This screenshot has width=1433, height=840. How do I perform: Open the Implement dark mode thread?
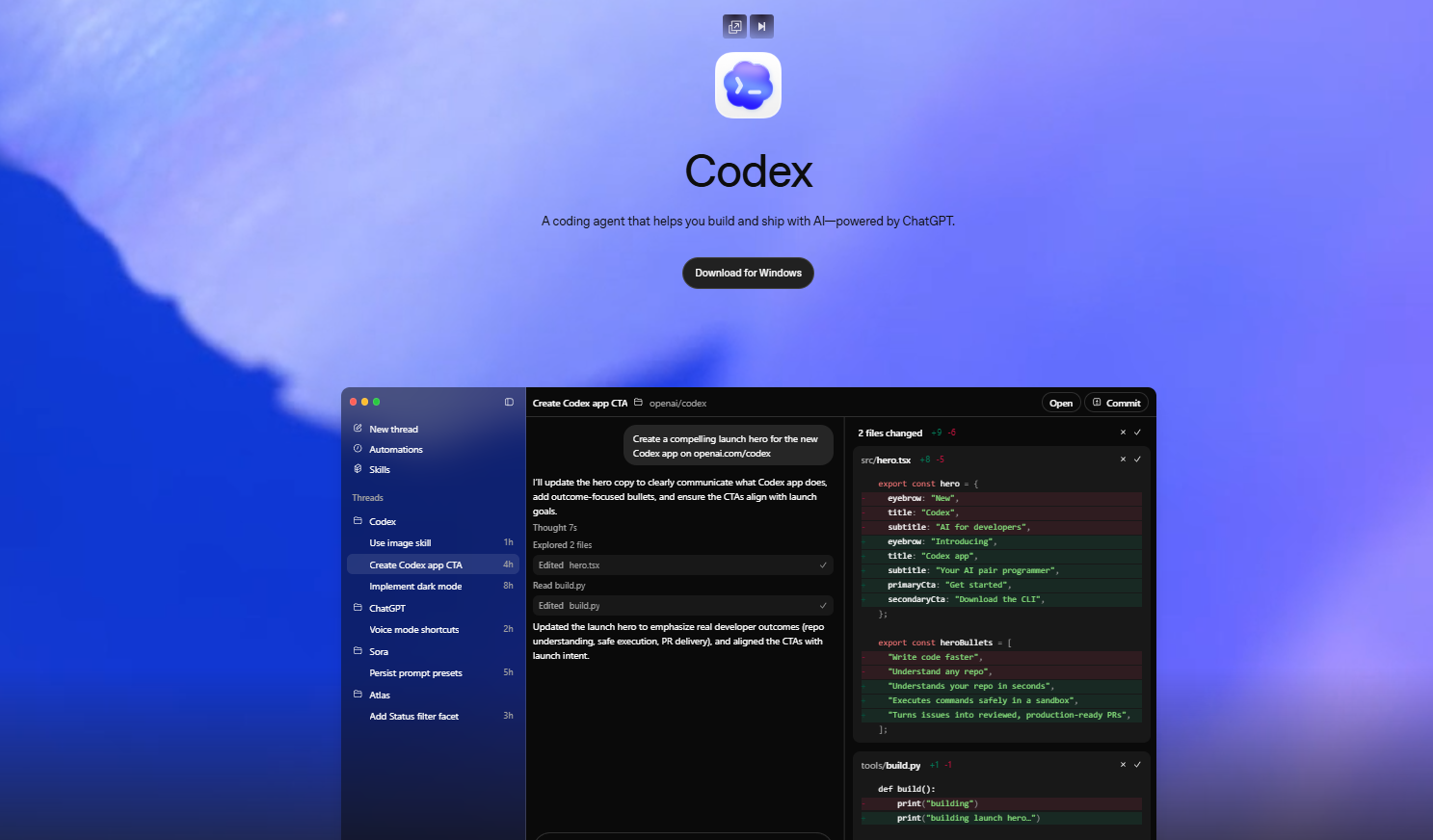point(433,587)
